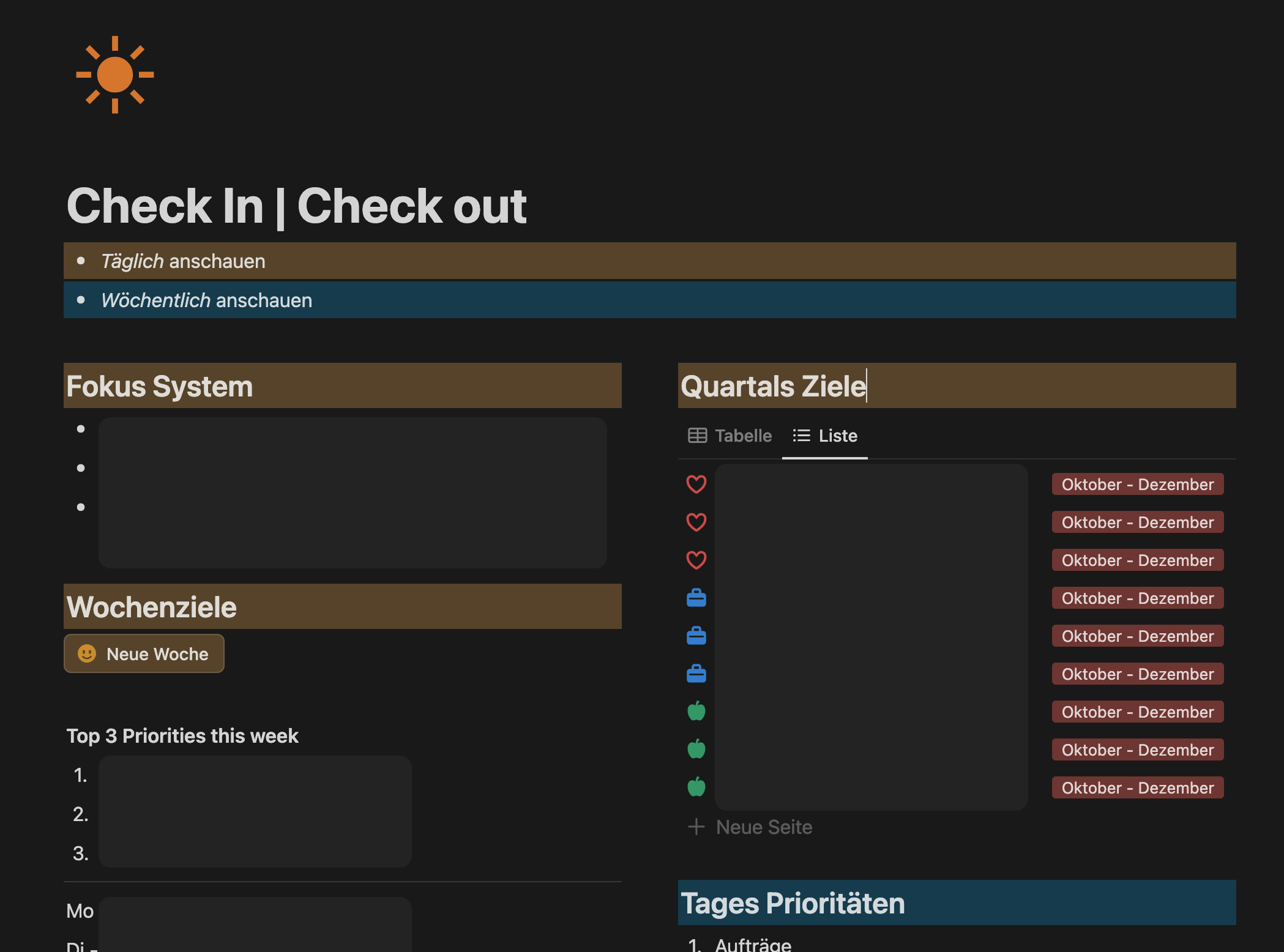Open the first blue briefcase goal icon
Screen dimensions: 1284x952
[696, 598]
